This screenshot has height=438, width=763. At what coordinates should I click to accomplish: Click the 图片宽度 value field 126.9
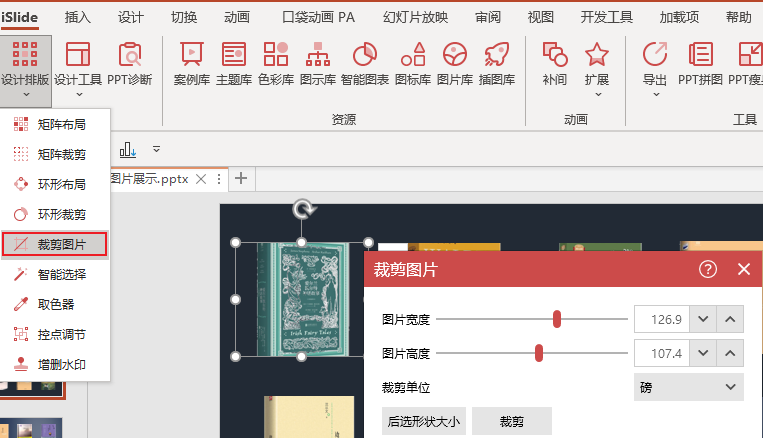coord(662,319)
